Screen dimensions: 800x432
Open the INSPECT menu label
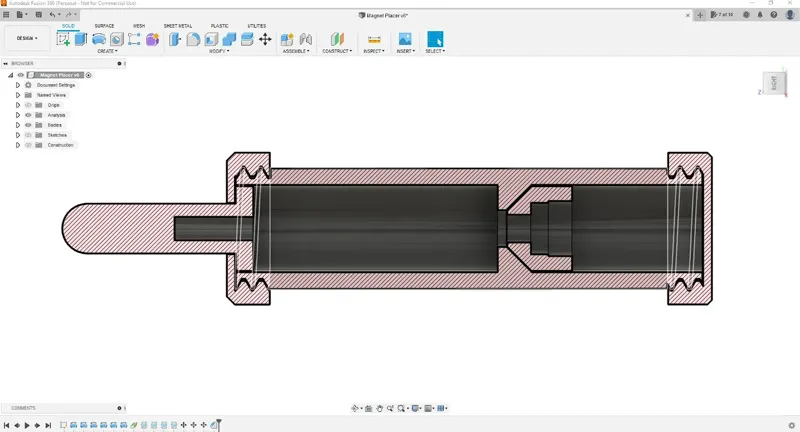coord(374,51)
